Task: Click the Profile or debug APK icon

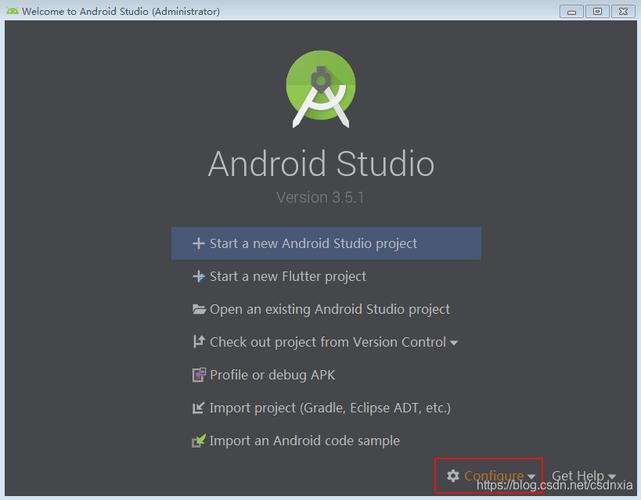Action: pyautogui.click(x=199, y=375)
